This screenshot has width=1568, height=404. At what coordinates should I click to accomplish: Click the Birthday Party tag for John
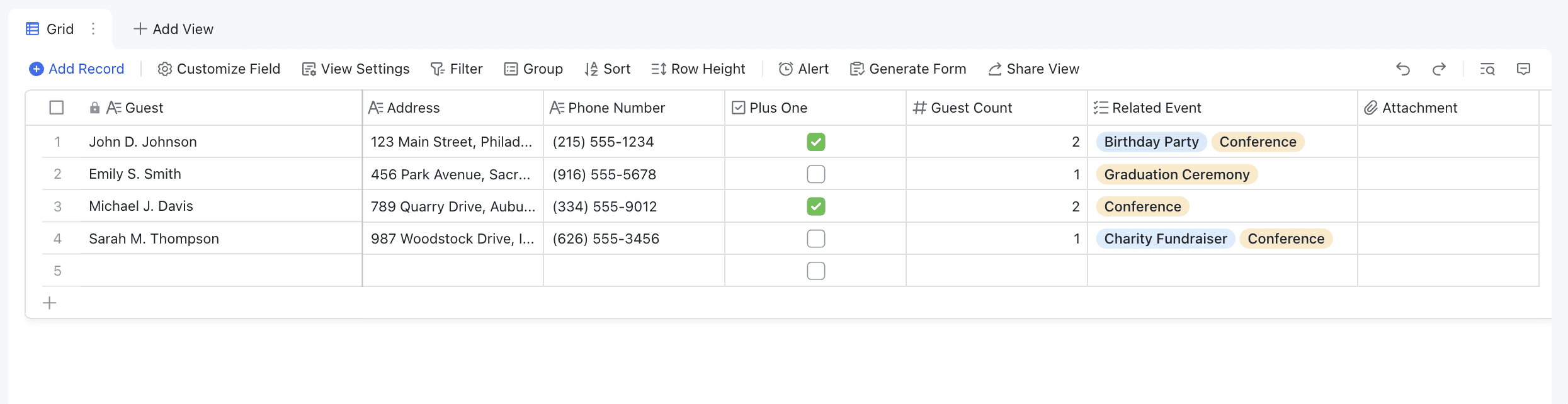tap(1151, 142)
